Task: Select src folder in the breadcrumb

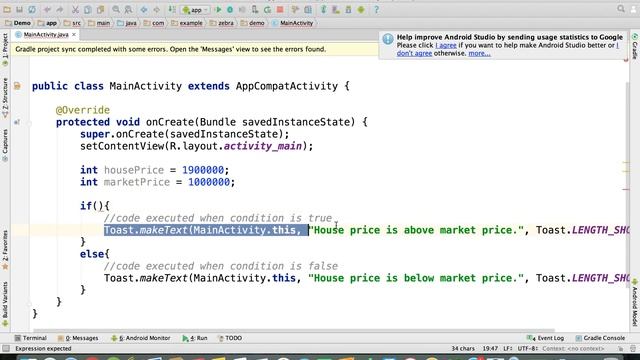Action: 72,23
